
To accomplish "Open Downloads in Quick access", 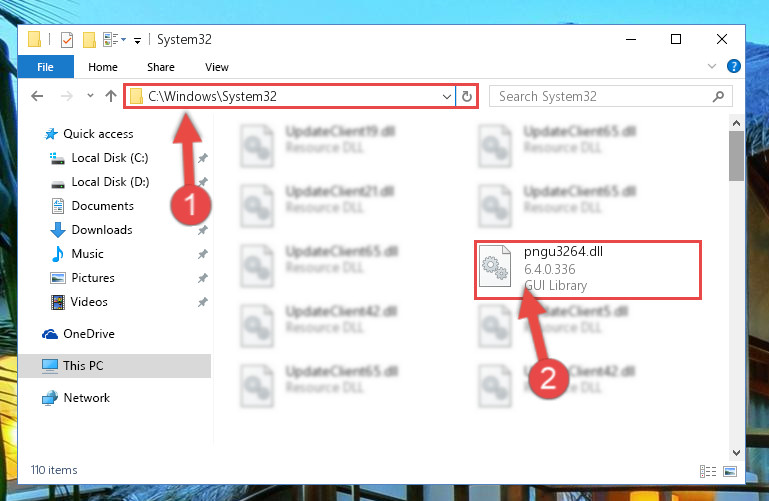I will coord(102,230).
